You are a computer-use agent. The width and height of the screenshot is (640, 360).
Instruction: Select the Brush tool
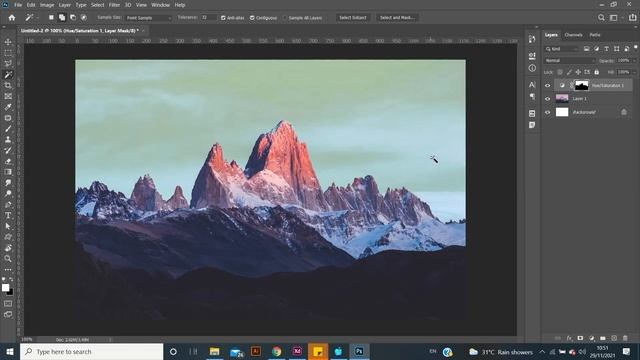[x=8, y=129]
